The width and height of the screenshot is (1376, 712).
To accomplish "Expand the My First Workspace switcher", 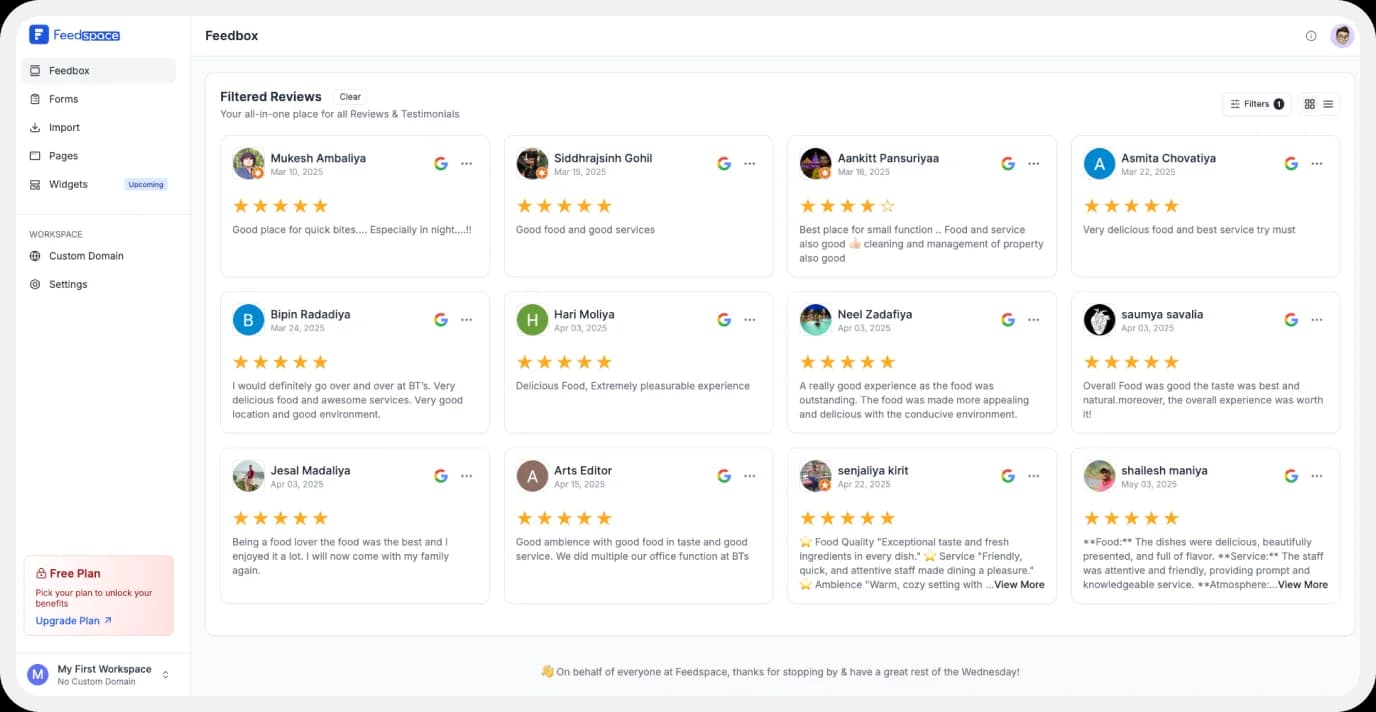I will tap(166, 674).
